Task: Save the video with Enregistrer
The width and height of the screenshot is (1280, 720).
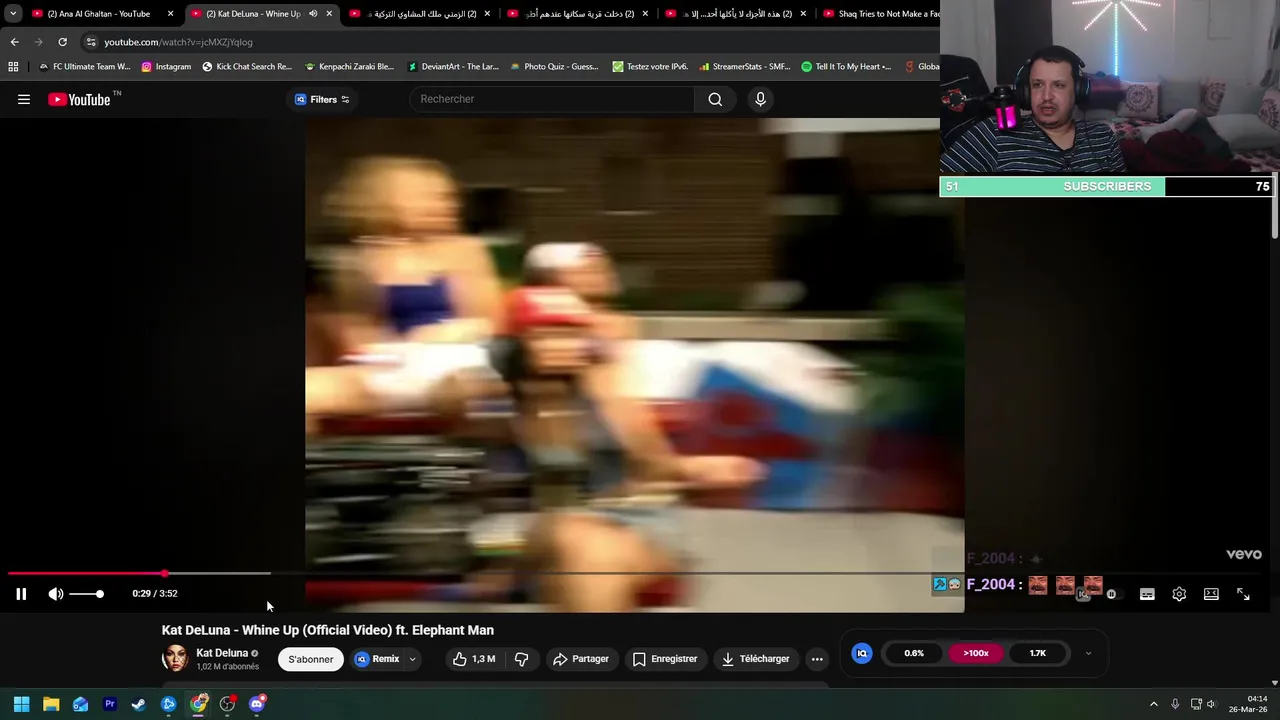Action: (x=666, y=659)
